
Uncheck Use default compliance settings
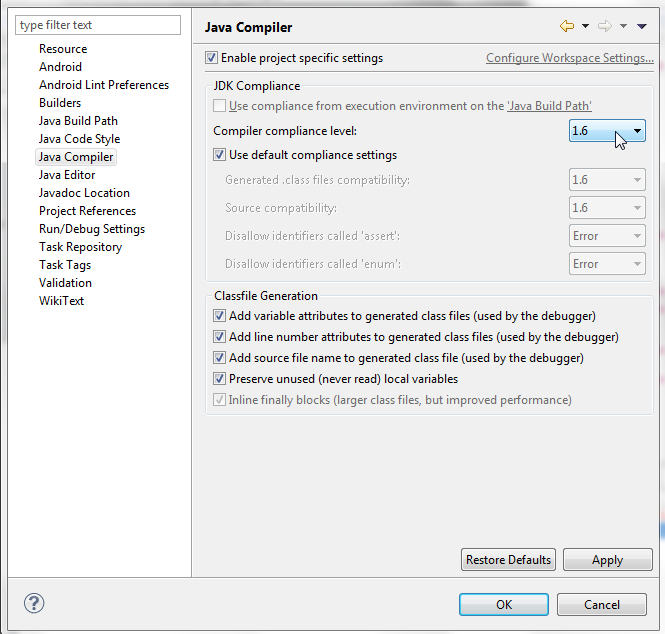point(219,155)
